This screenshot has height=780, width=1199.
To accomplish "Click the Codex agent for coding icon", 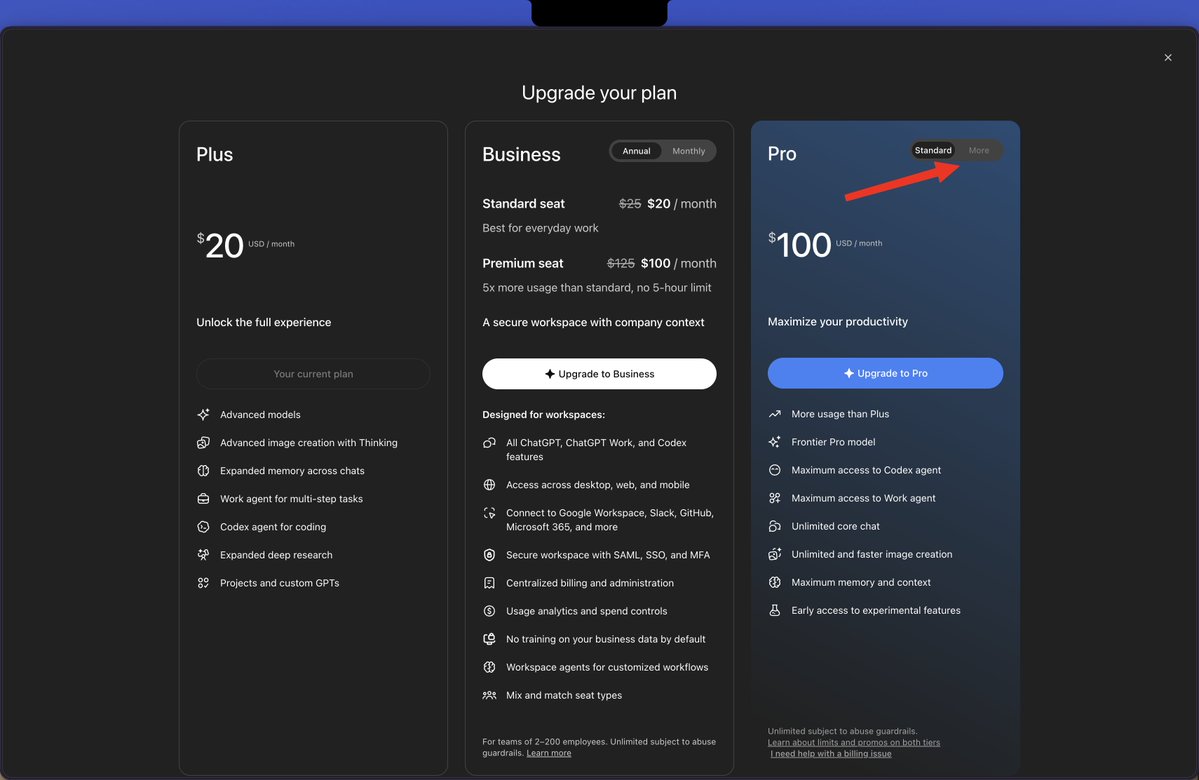I will click(x=203, y=527).
